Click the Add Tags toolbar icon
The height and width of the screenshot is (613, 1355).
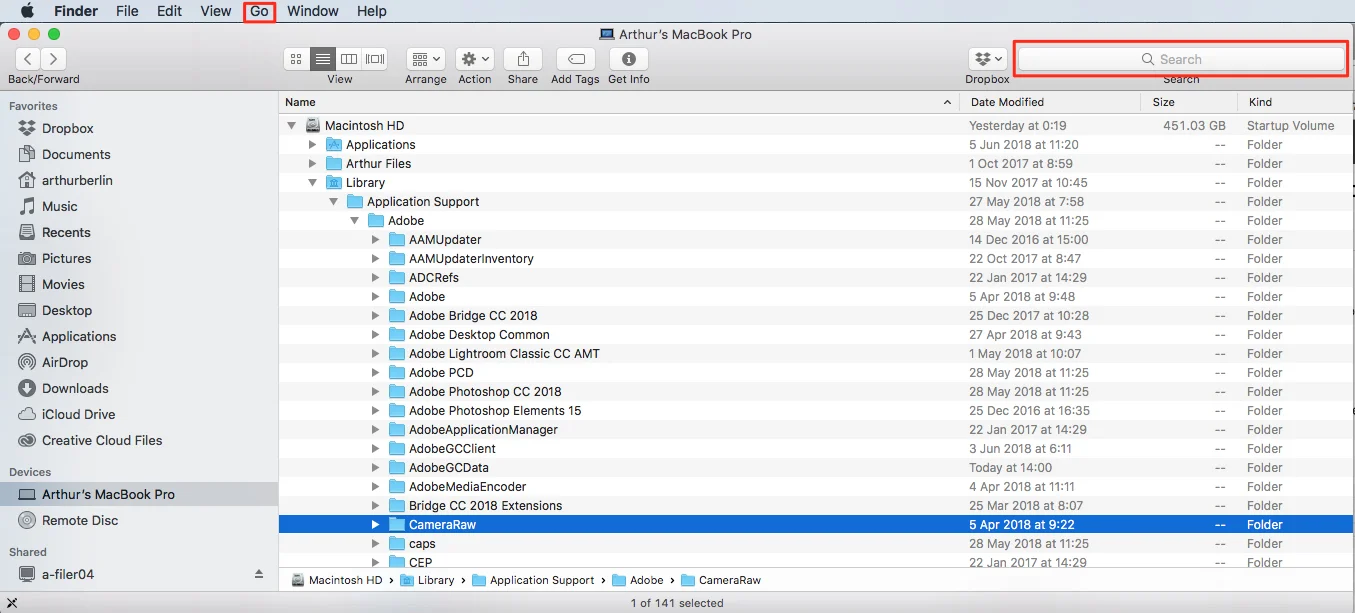click(x=575, y=59)
